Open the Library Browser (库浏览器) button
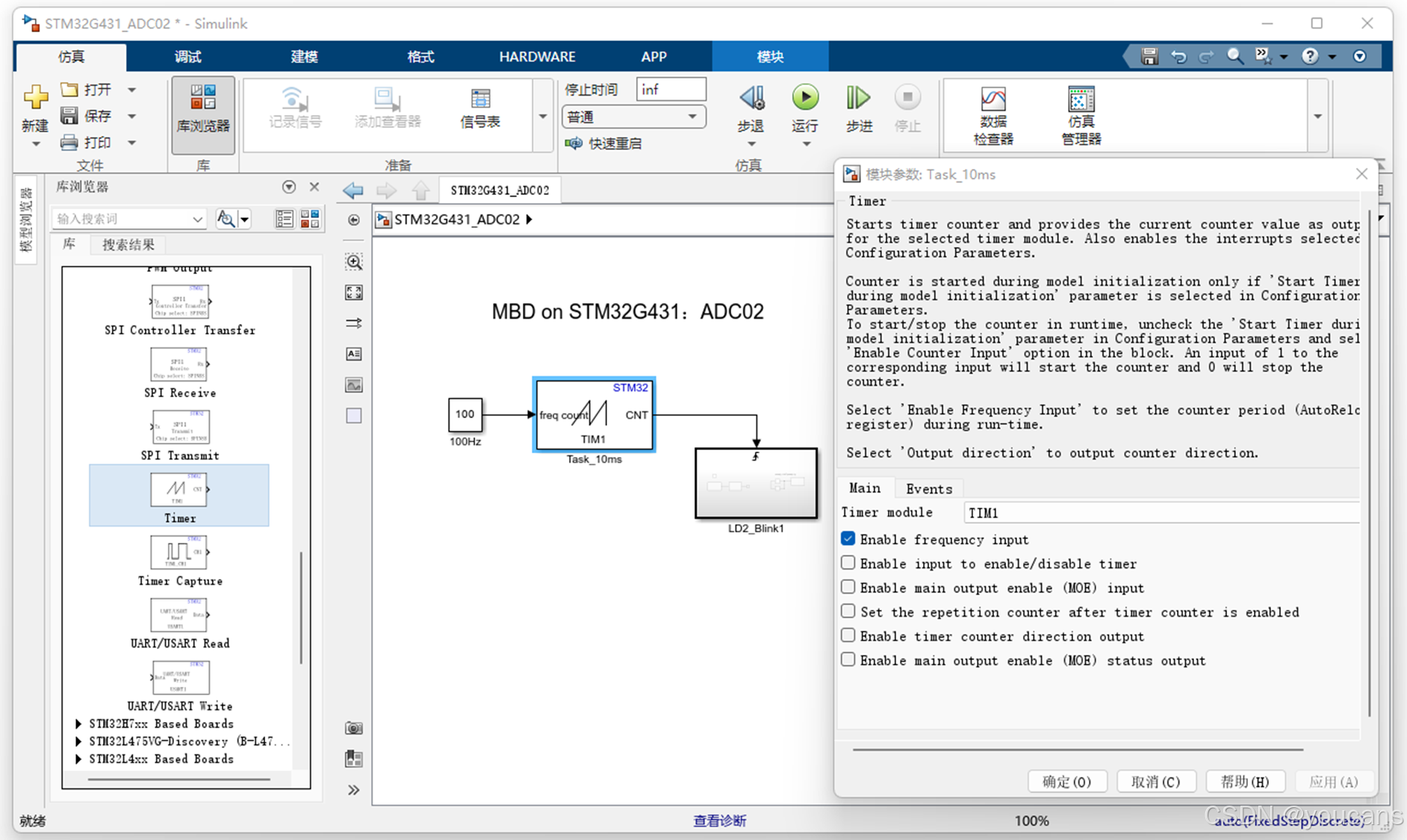The image size is (1407, 840). (203, 115)
